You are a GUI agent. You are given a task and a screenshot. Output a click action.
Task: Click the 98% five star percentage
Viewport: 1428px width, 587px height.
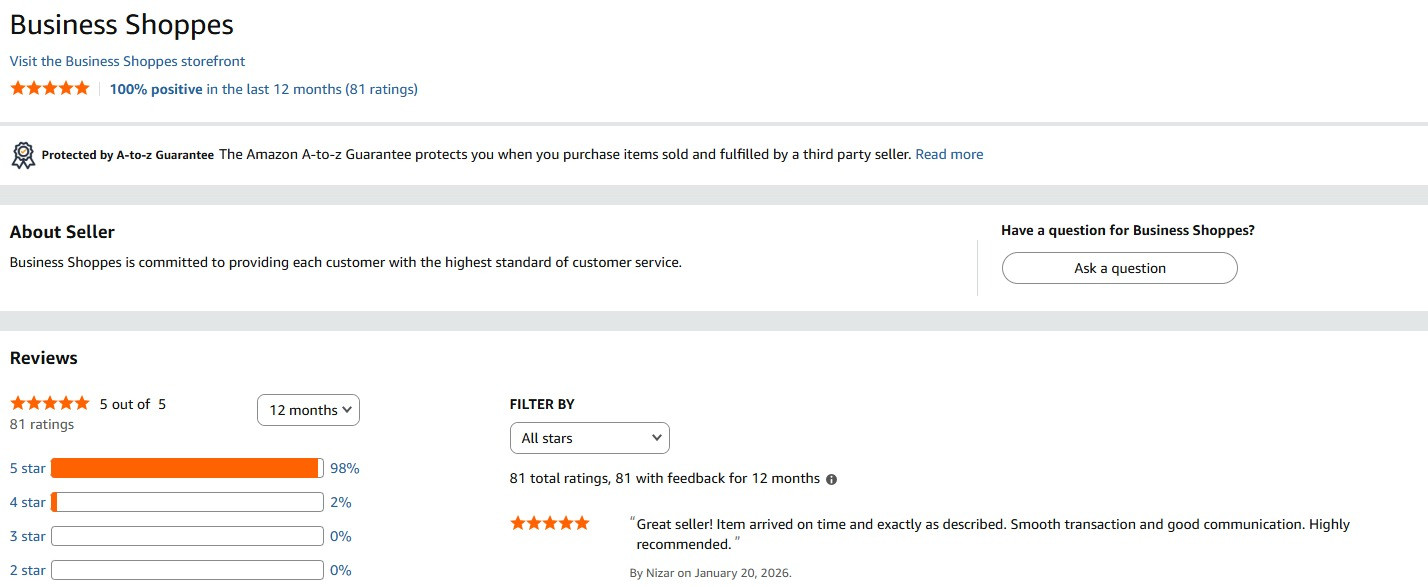coord(344,468)
